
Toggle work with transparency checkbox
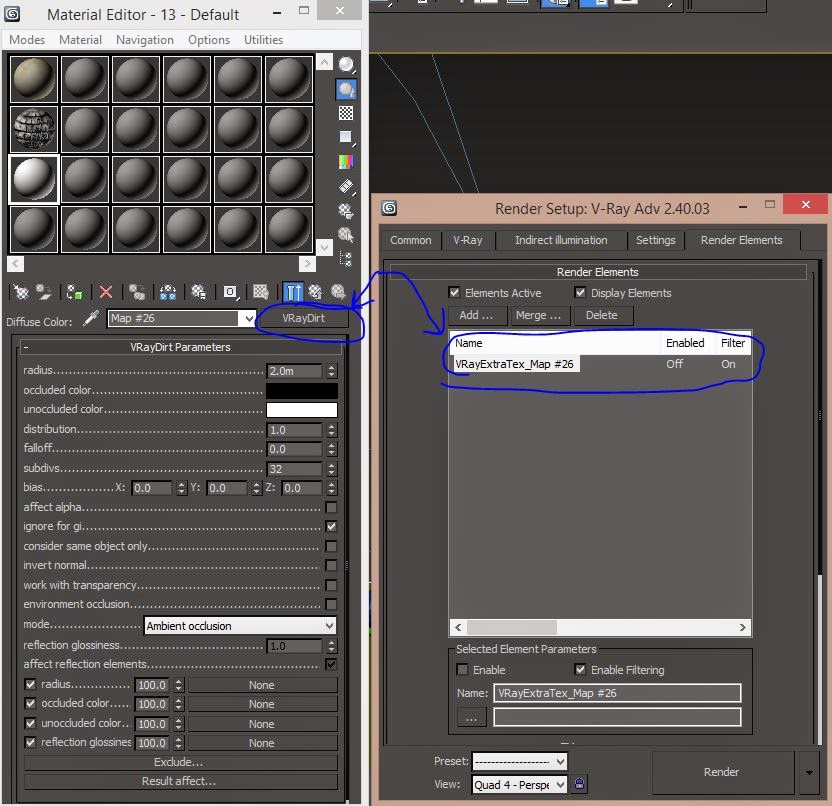coord(331,585)
